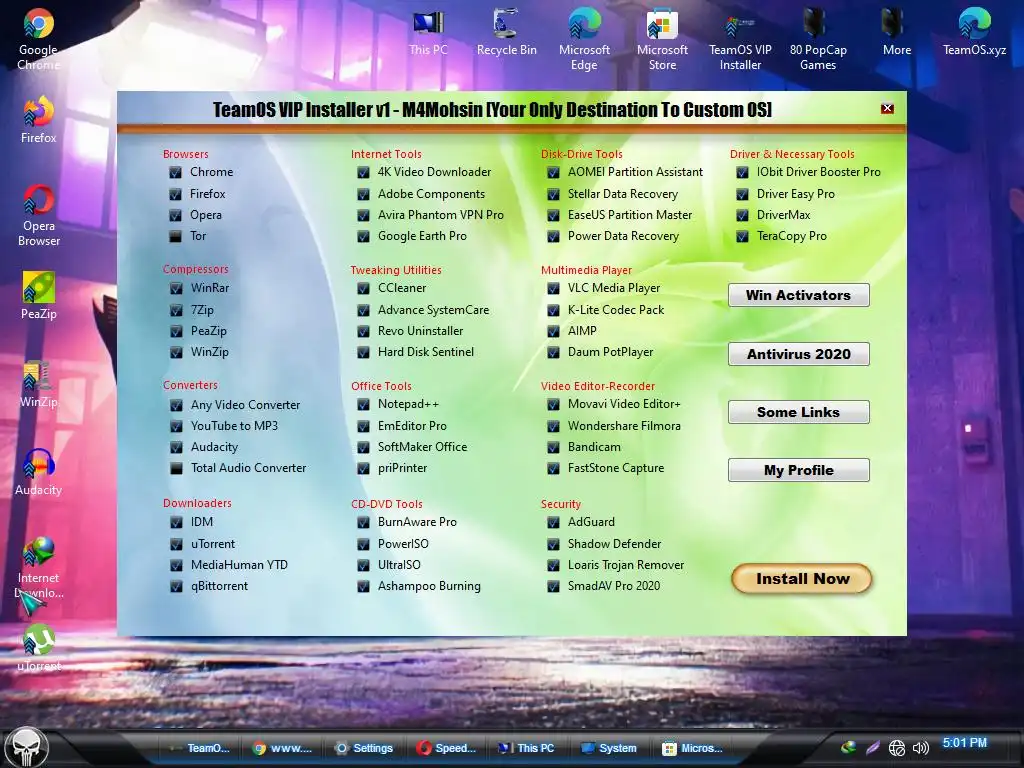The width and height of the screenshot is (1024, 768).
Task: Click the Some Links button
Action: (x=799, y=412)
